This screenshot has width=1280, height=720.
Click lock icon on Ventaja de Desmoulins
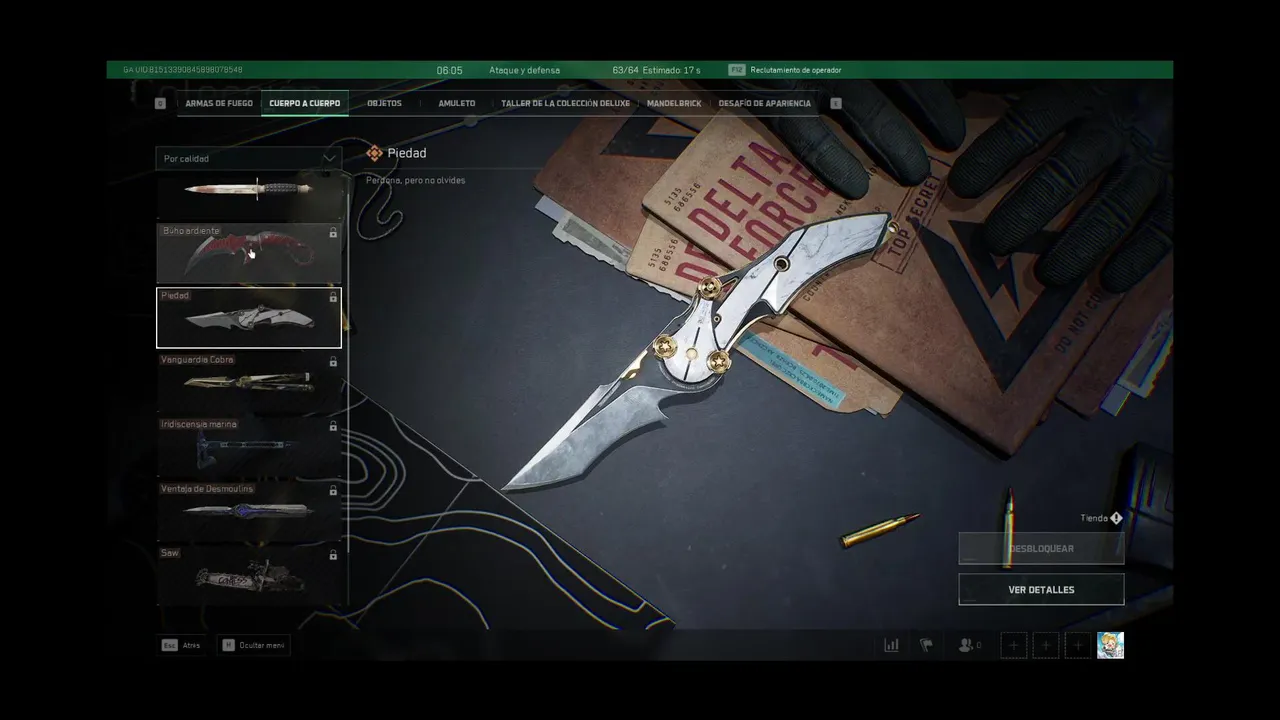point(333,491)
